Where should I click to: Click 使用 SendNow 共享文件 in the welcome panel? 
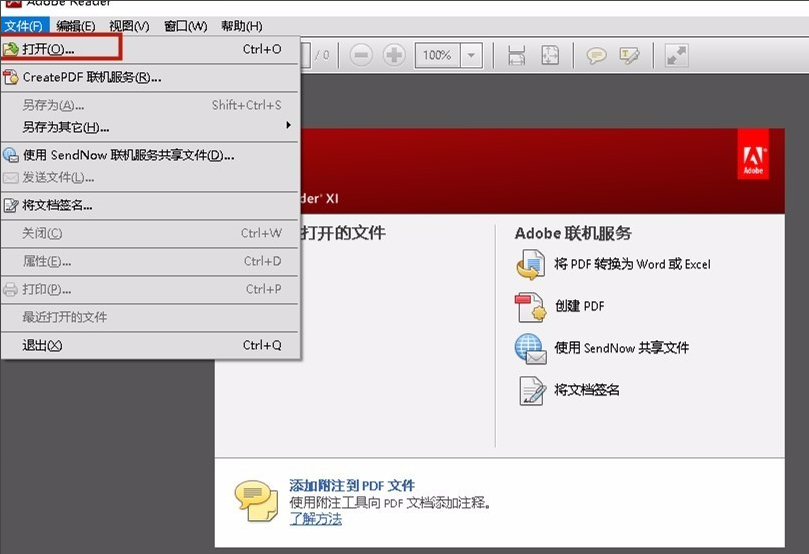(x=621, y=348)
